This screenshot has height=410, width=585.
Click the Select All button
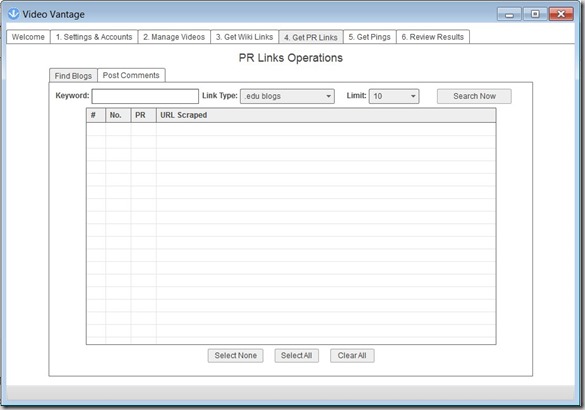(x=297, y=356)
